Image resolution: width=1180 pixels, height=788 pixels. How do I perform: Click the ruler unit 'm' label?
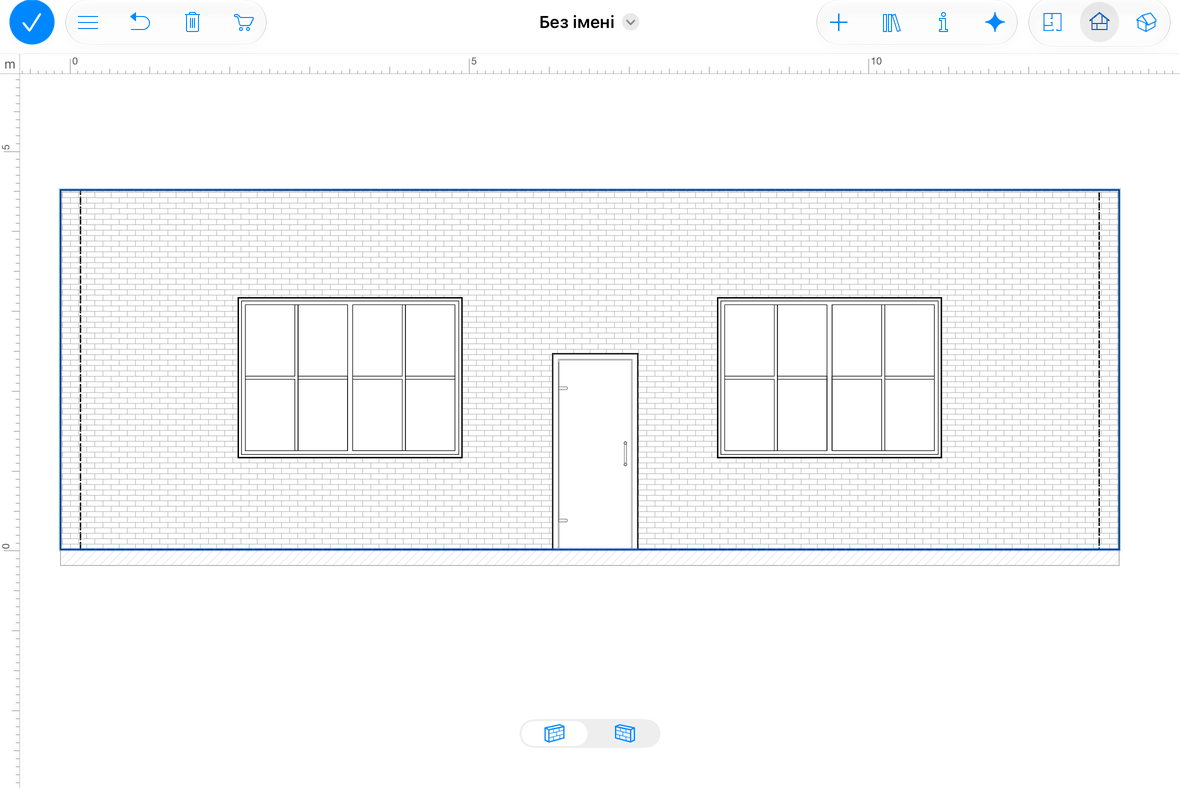[x=10, y=65]
